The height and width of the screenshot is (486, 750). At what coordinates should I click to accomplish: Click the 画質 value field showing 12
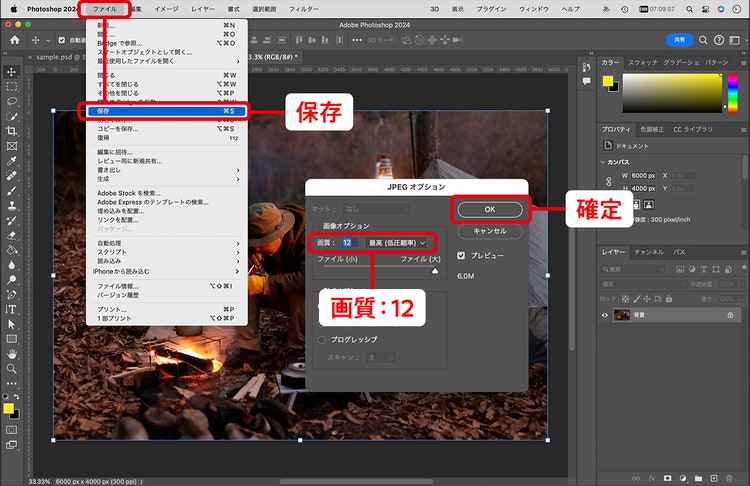coord(349,243)
